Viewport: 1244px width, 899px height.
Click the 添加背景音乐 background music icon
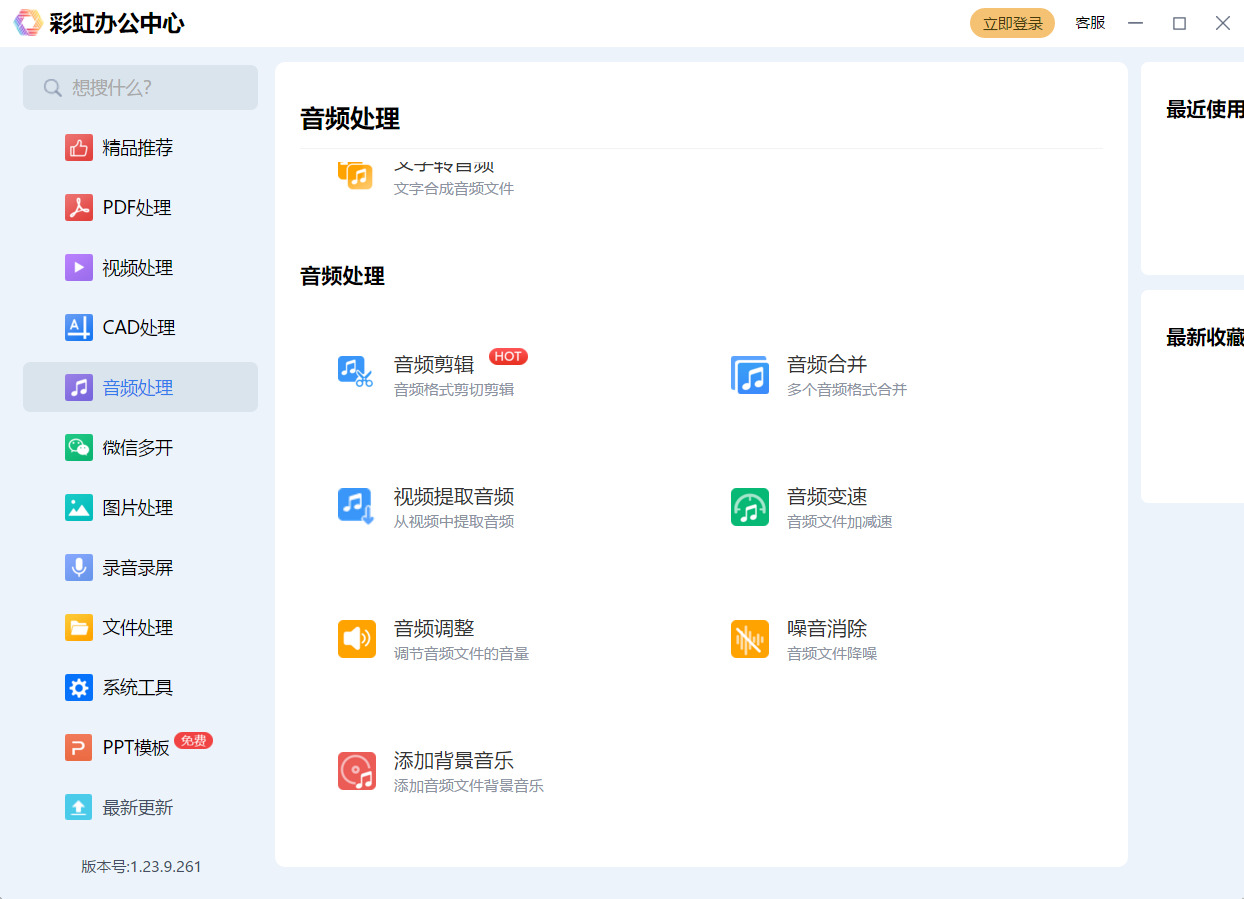(356, 771)
